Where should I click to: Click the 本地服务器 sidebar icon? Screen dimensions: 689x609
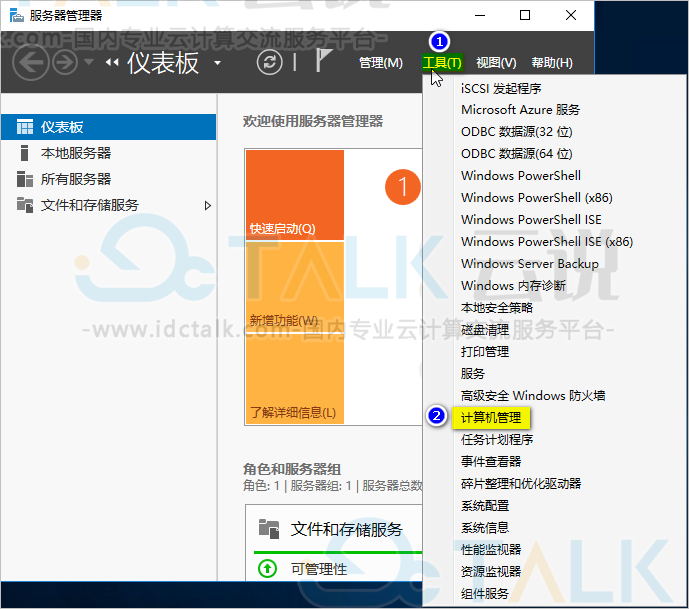(x=25, y=153)
